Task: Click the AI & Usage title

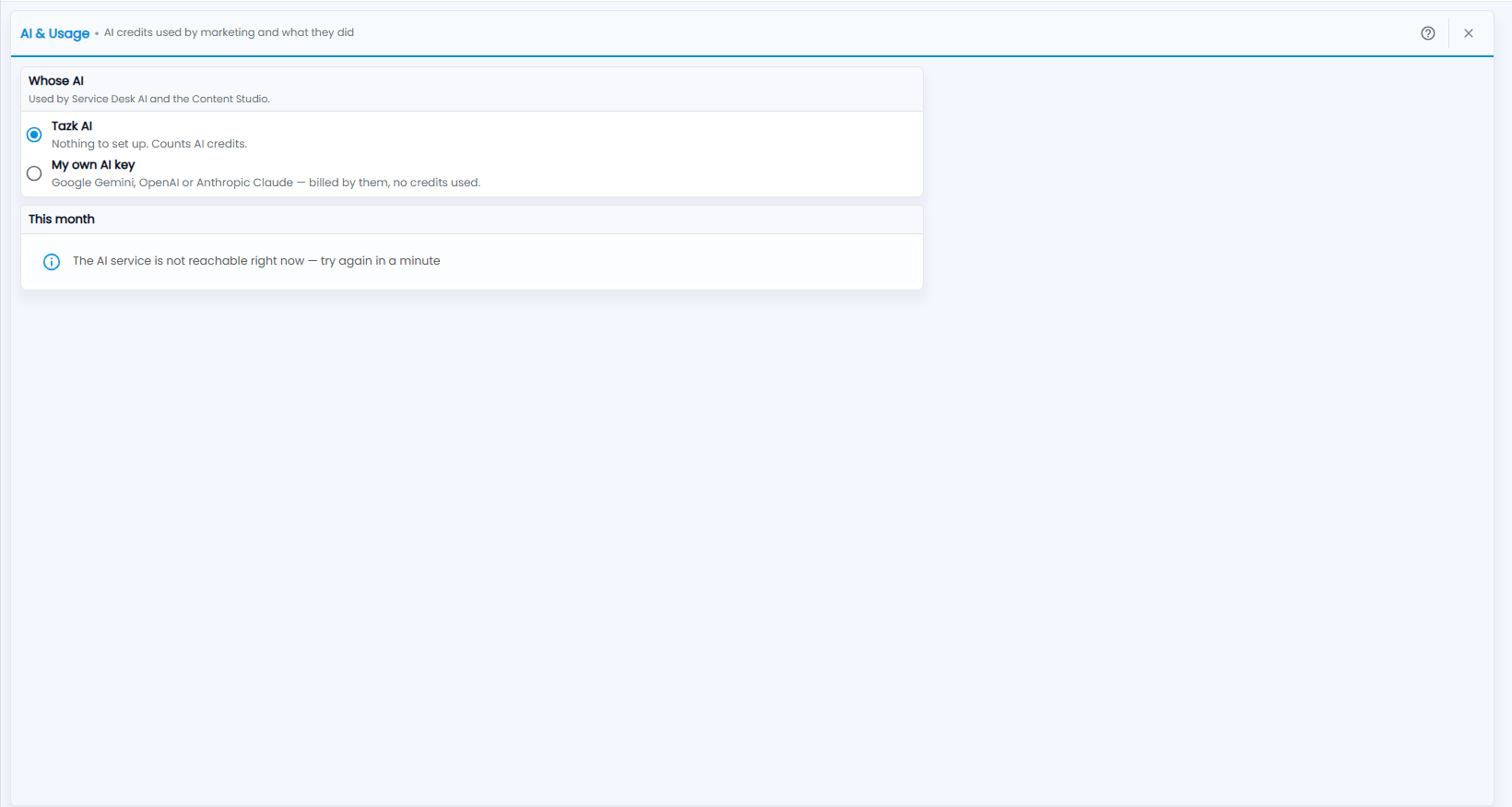Action: point(55,33)
